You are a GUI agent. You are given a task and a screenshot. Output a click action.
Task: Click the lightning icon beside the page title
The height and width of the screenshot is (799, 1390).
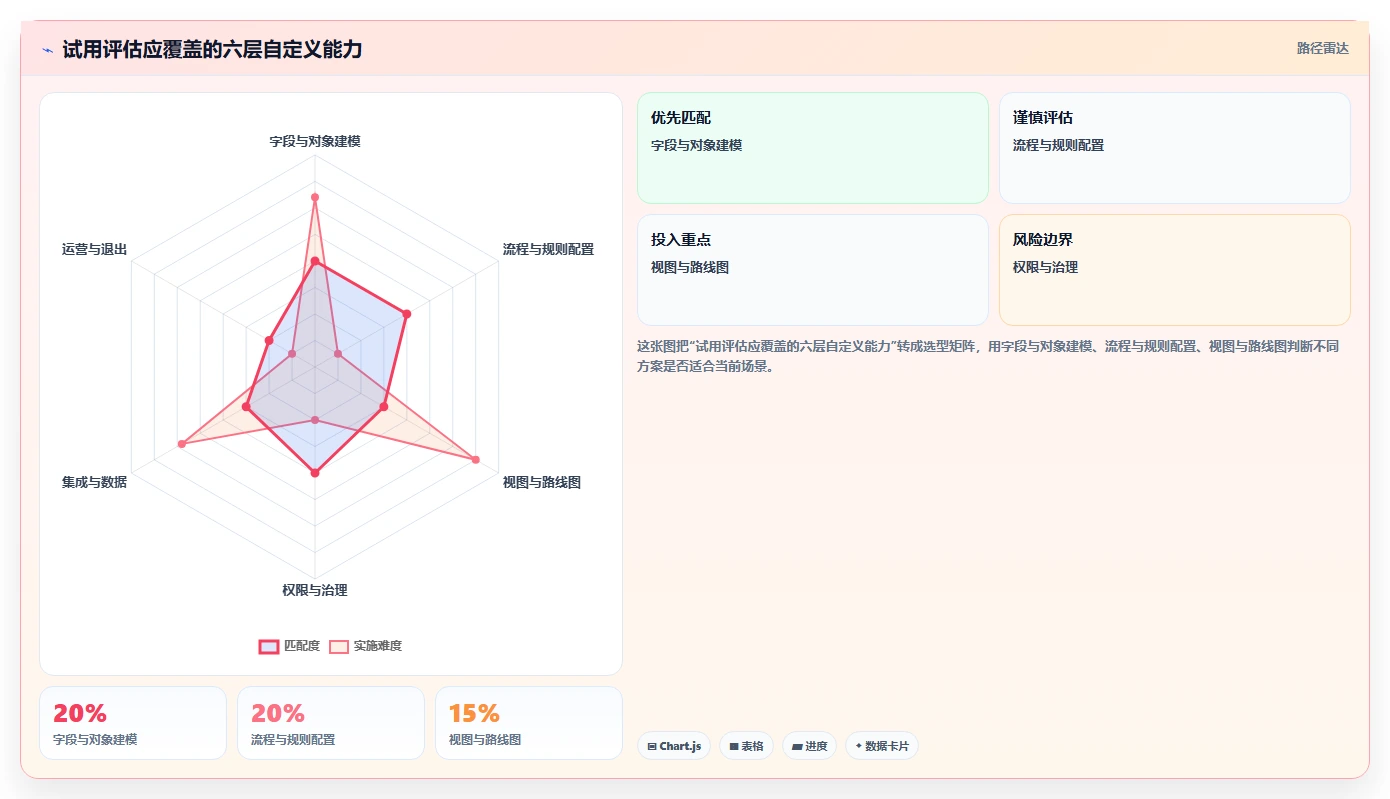[47, 50]
